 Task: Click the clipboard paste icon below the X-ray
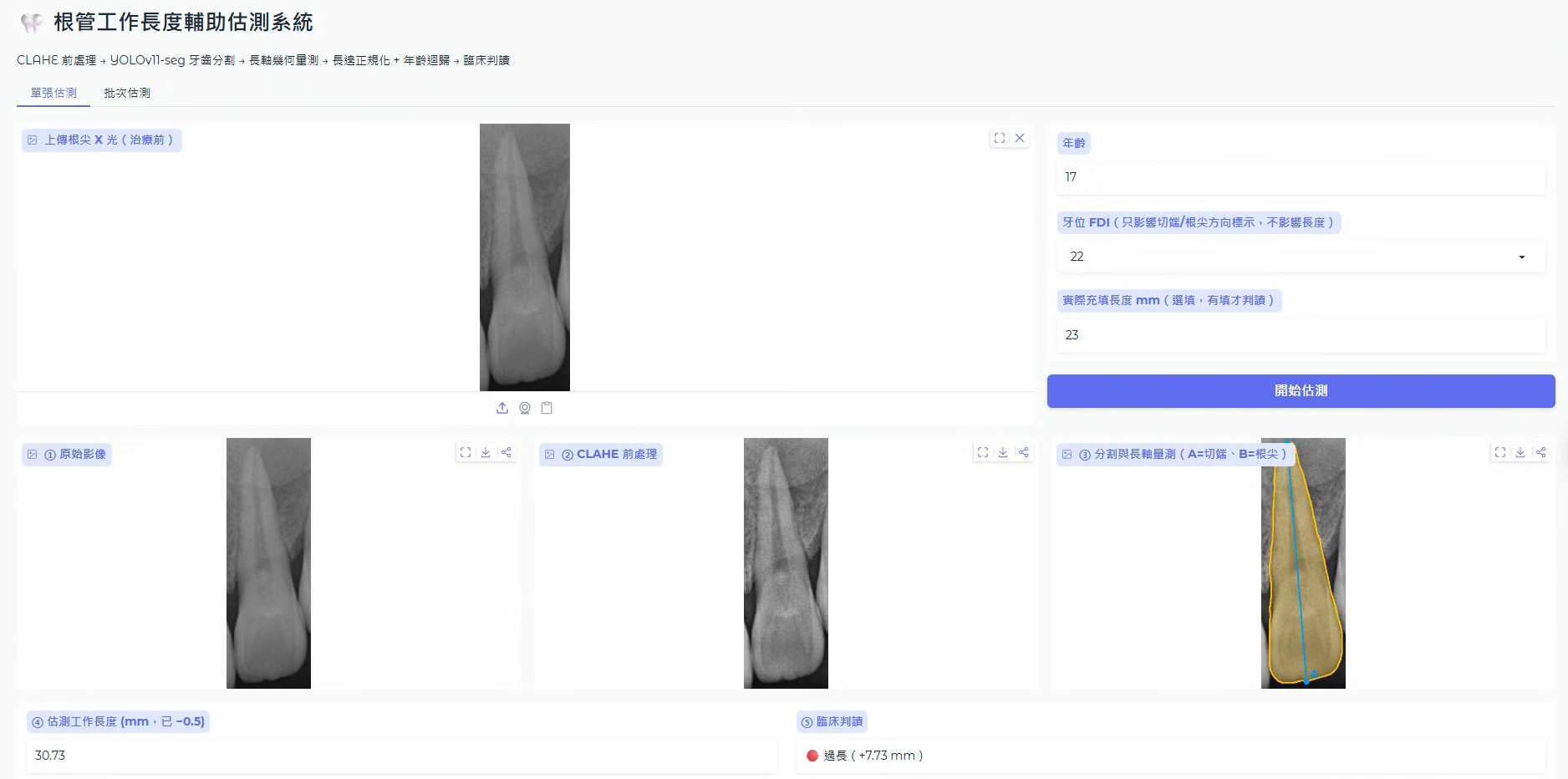547,408
